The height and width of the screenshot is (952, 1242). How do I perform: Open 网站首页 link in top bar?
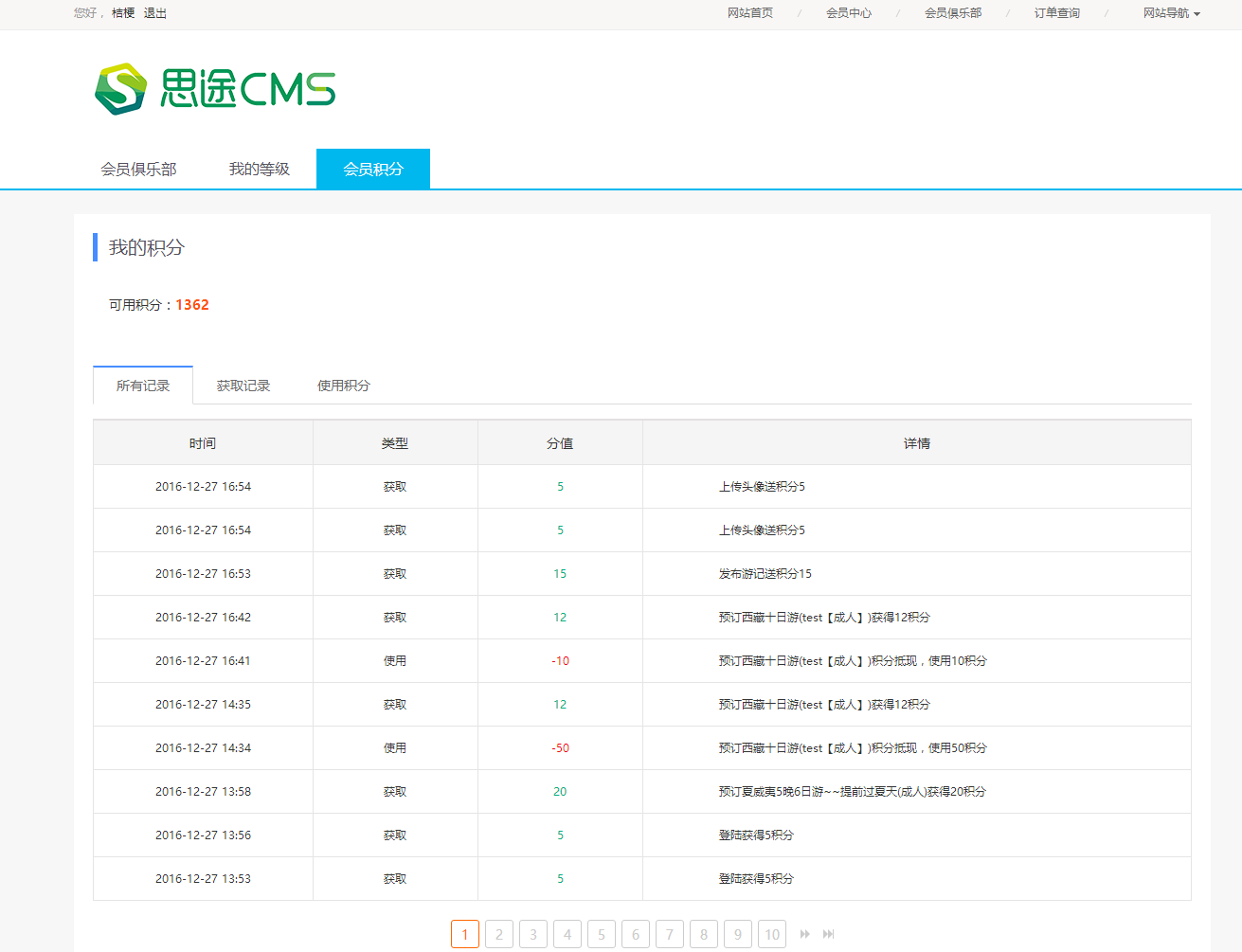click(x=750, y=13)
